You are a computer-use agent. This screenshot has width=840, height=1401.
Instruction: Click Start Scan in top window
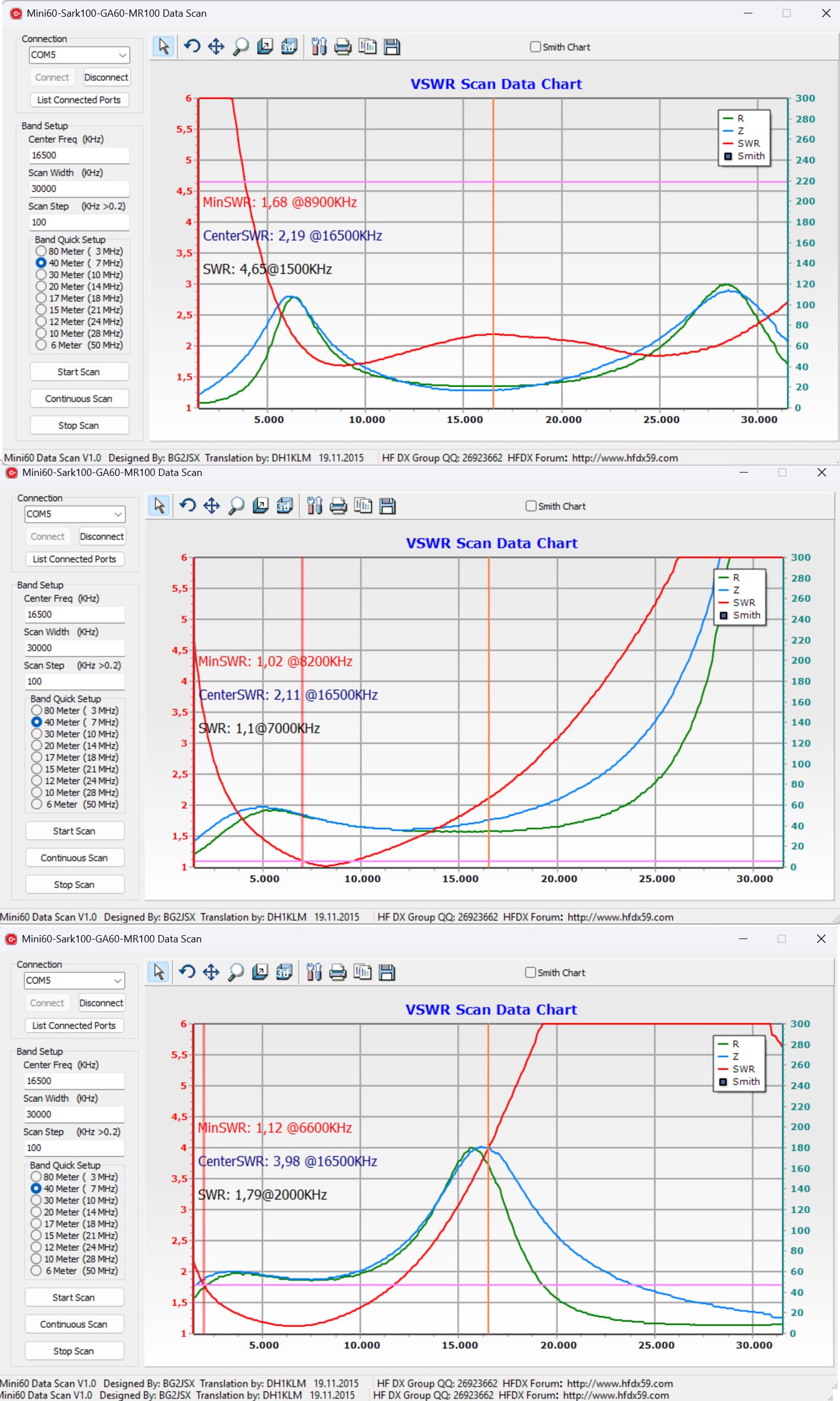point(79,372)
